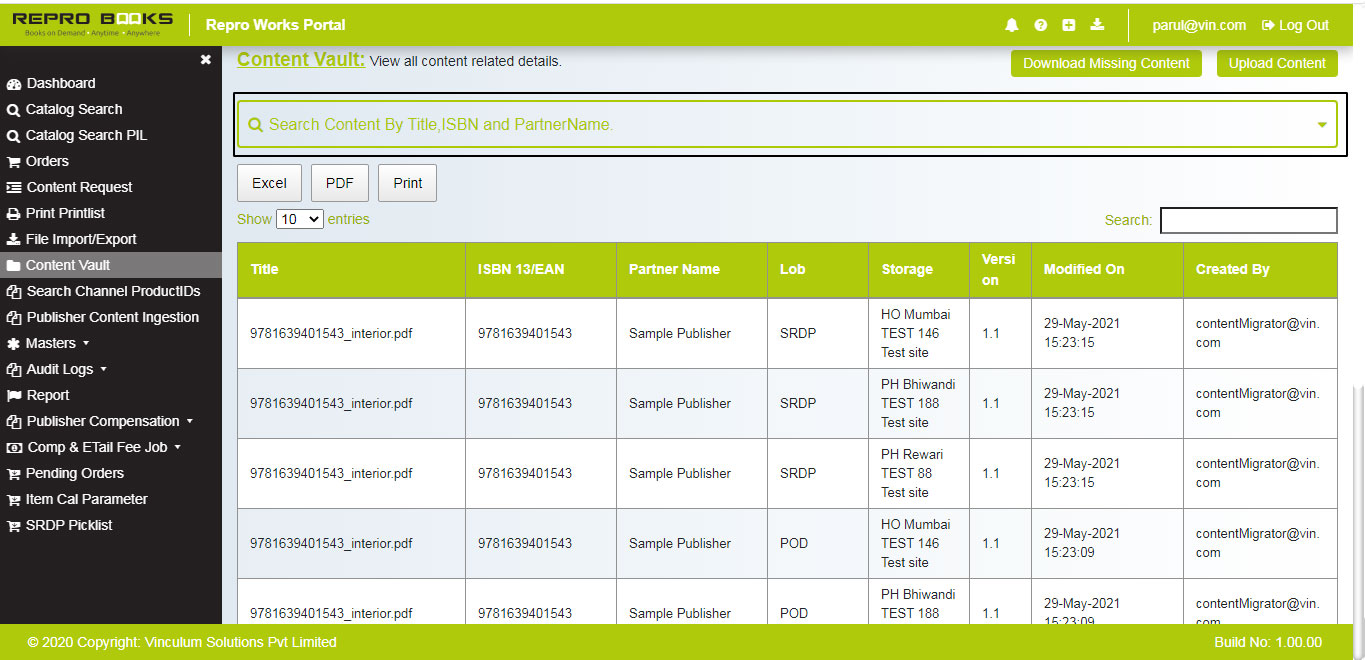The height and width of the screenshot is (660, 1365).
Task: Click the Upload Content button
Action: pos(1276,62)
